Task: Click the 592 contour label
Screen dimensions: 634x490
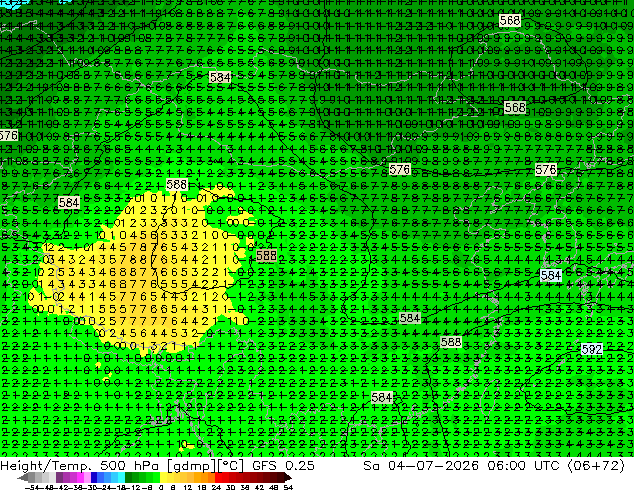Action: (x=592, y=349)
